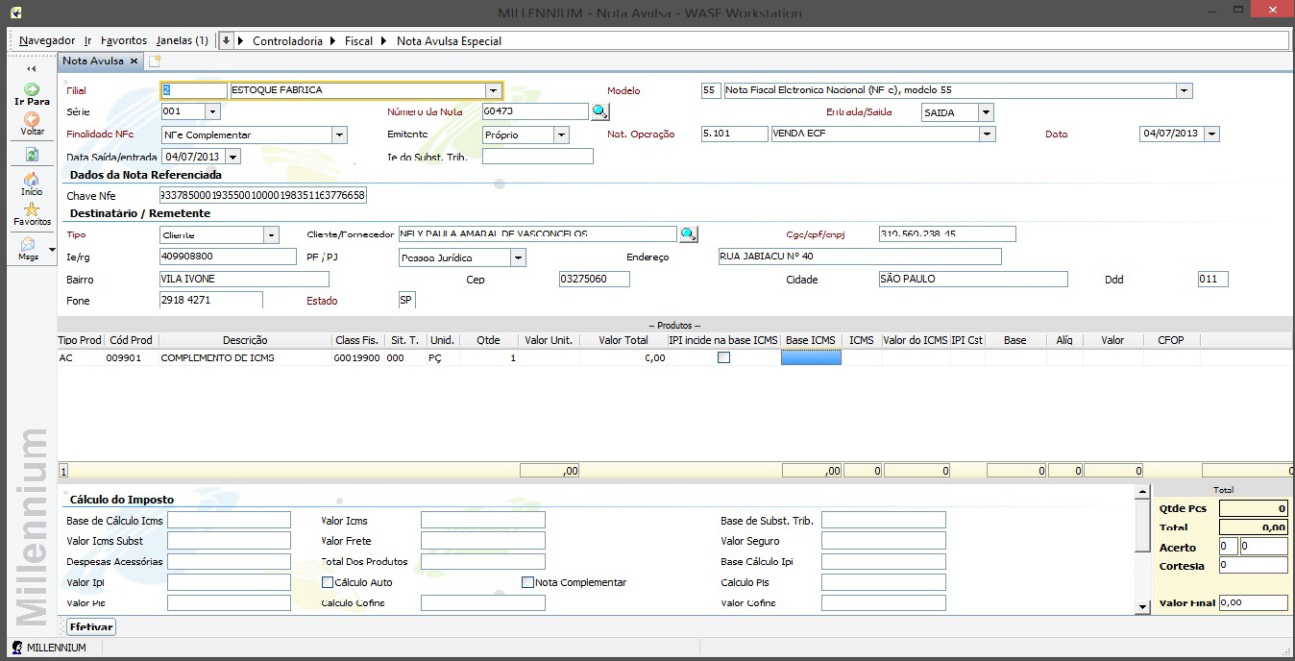The image size is (1295, 661).
Task: Open the Série dropdown arrow
Action: pyautogui.click(x=212, y=112)
